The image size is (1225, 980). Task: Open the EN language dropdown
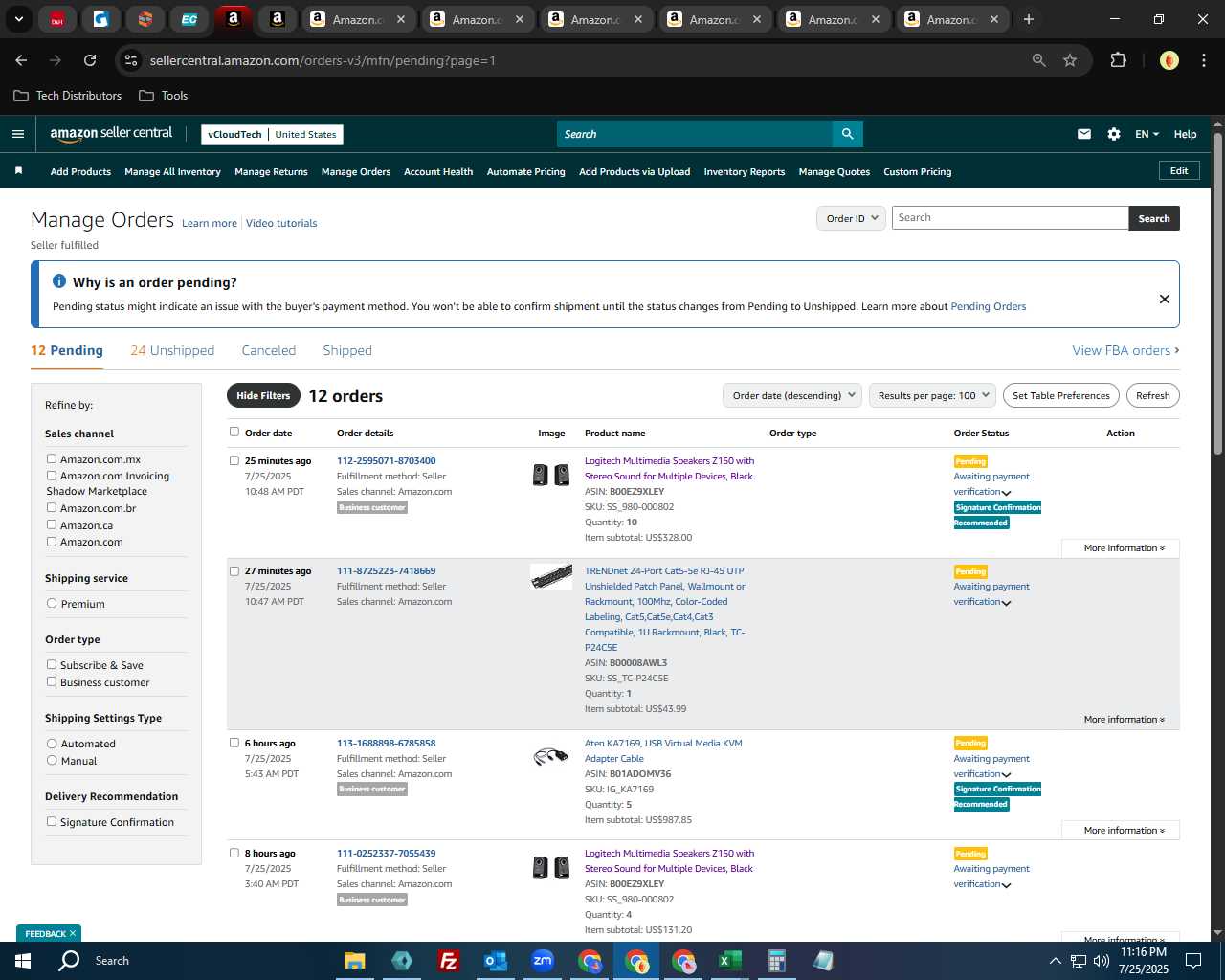tap(1147, 134)
